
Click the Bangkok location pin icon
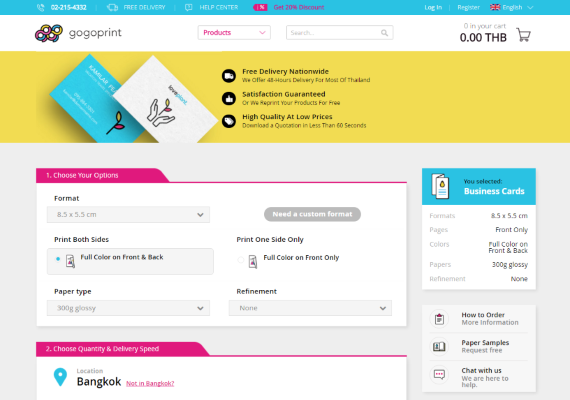click(60, 377)
